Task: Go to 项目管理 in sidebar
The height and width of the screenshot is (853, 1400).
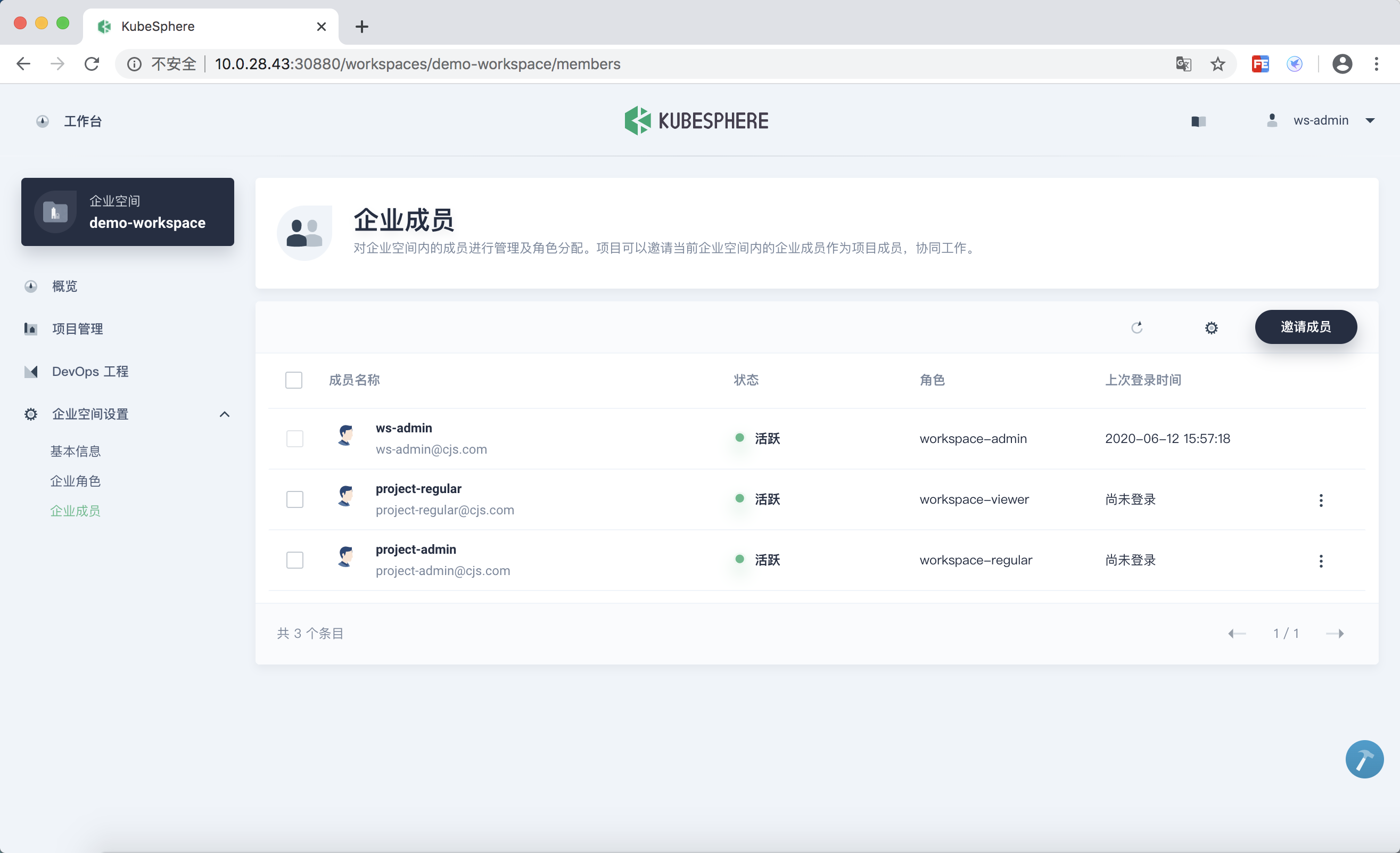Action: coord(77,329)
